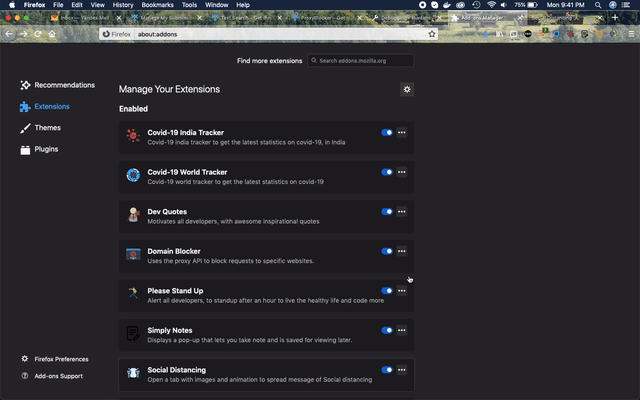Viewport: 640px width, 400px height.
Task: Open the volume control in menu bar
Action: [x=504, y=5]
